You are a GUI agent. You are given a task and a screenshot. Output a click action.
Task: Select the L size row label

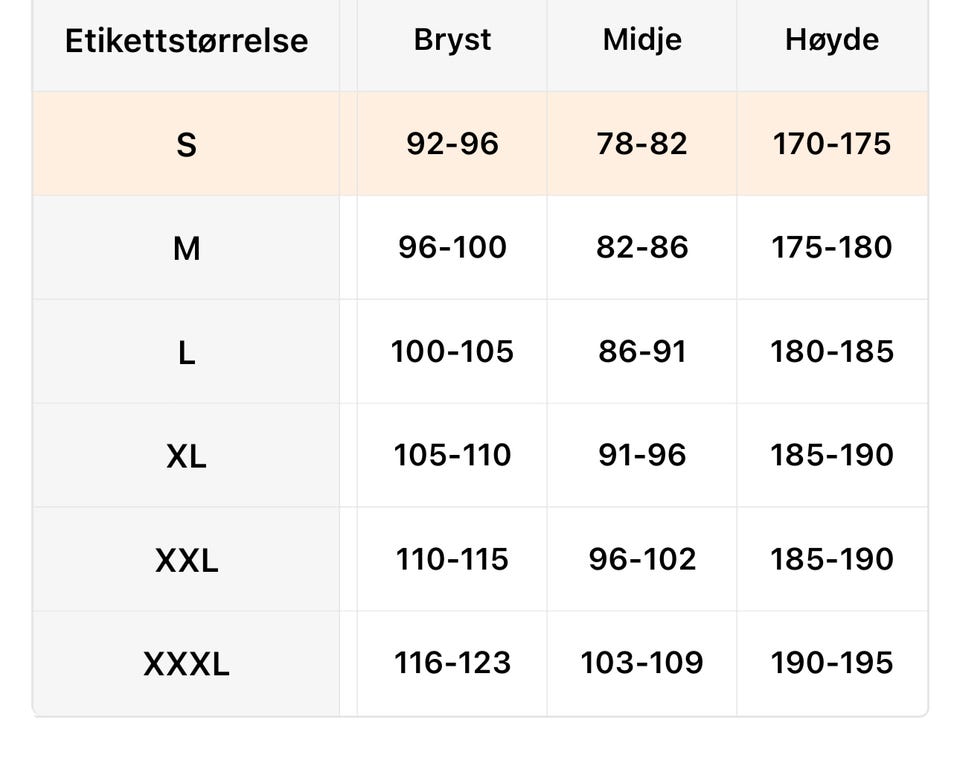[186, 353]
